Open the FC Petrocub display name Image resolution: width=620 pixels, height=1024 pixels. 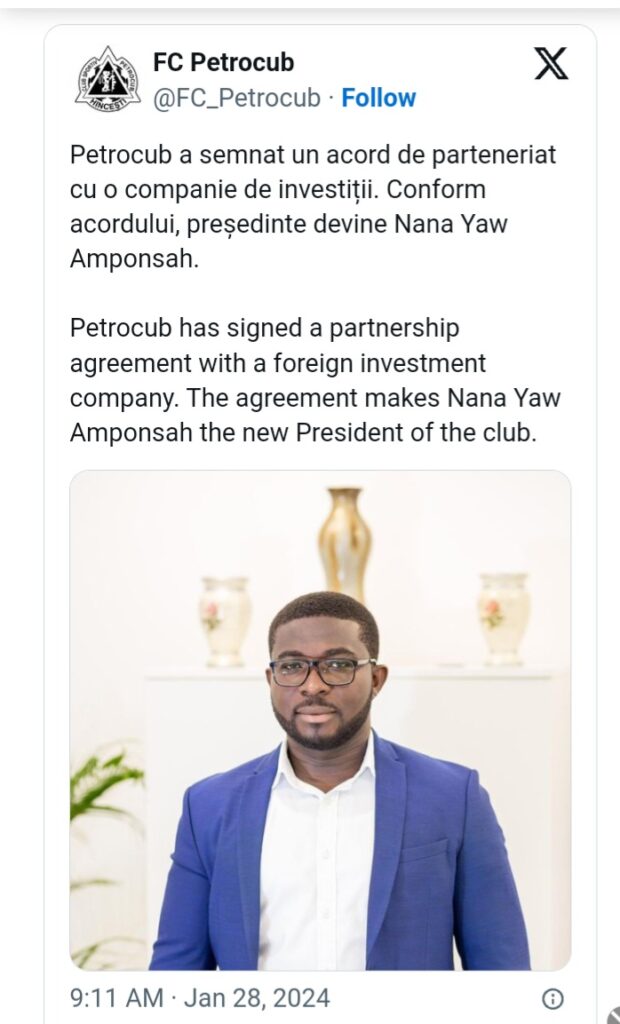(223, 63)
